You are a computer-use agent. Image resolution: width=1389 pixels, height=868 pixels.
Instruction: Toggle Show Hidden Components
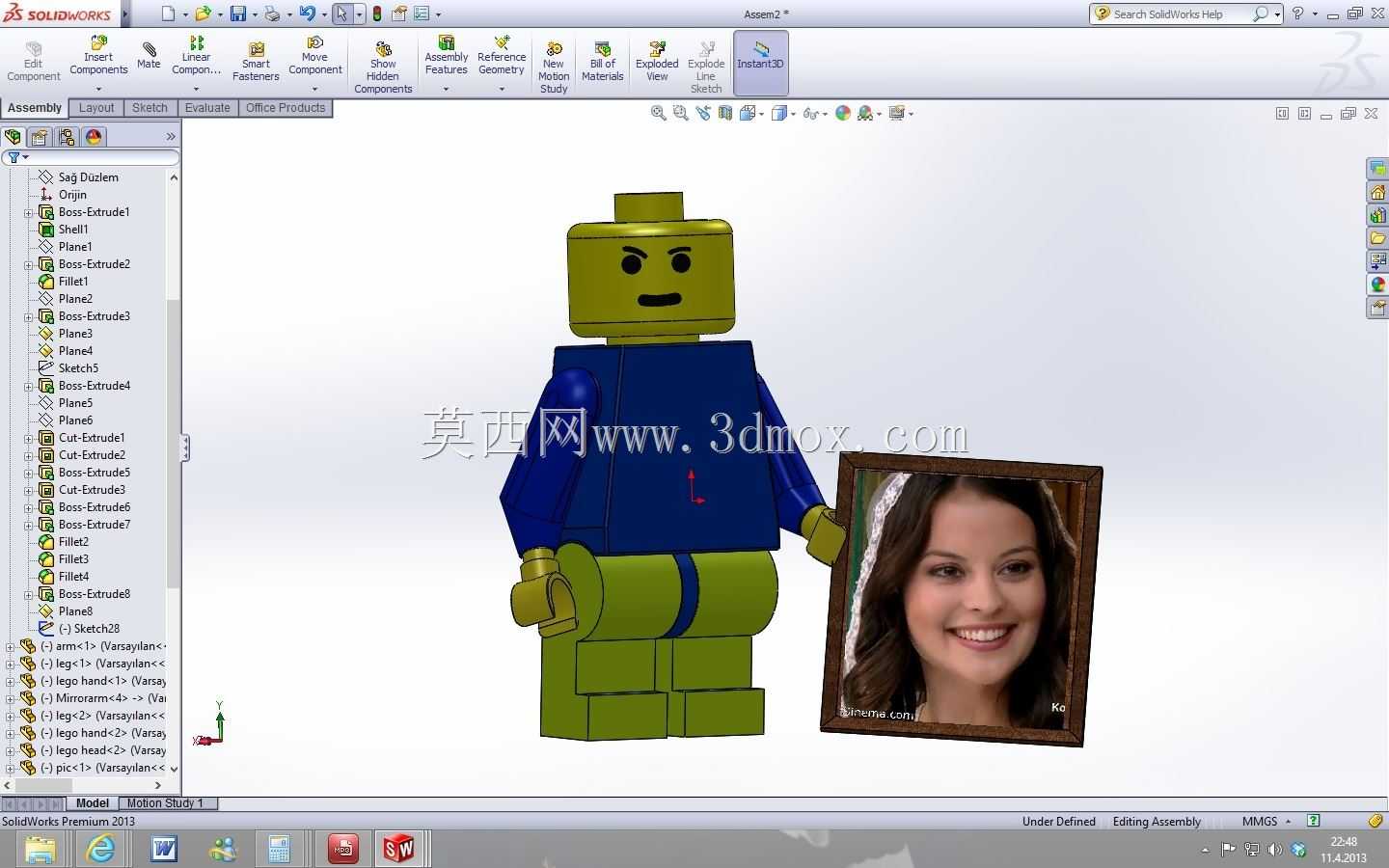pyautogui.click(x=383, y=68)
